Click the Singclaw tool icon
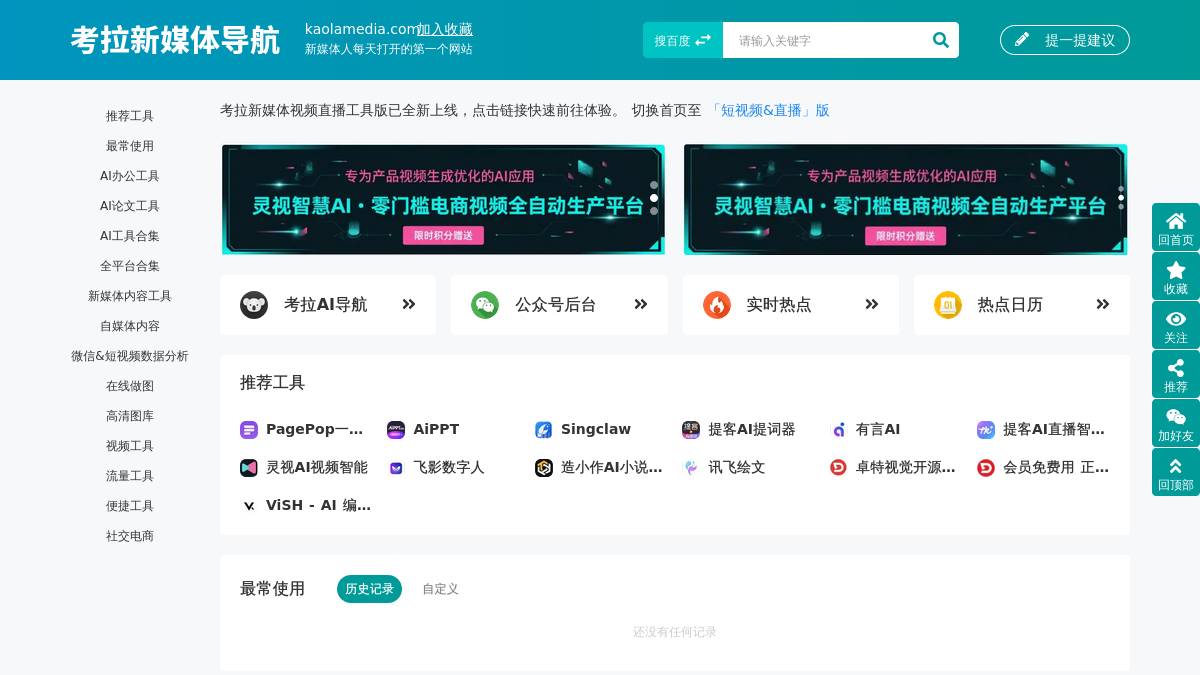This screenshot has height=675, width=1200. tap(544, 430)
